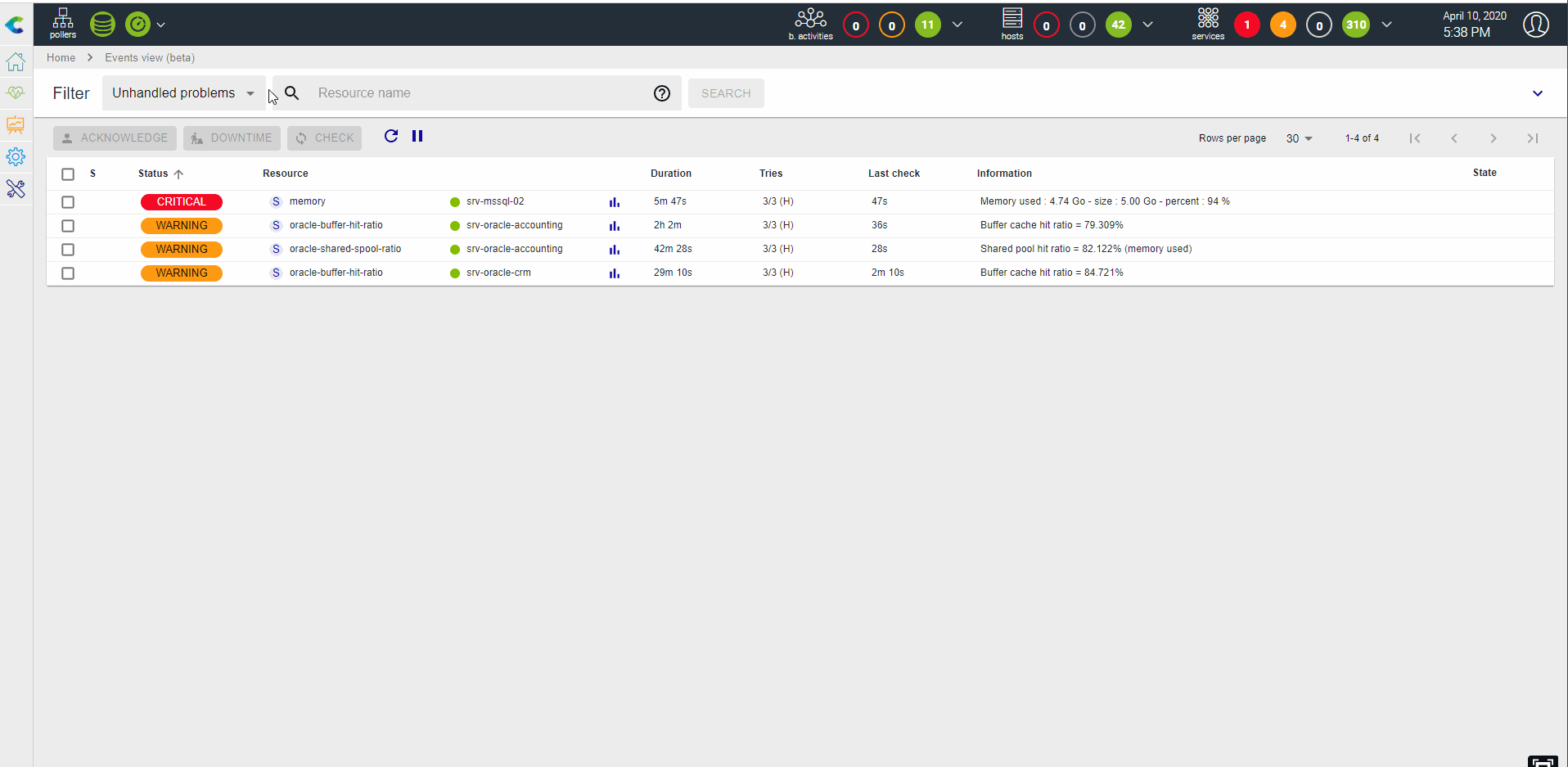Screen dimensions: 1568x767
Task: Click the hosts icon
Action: coord(1012,24)
